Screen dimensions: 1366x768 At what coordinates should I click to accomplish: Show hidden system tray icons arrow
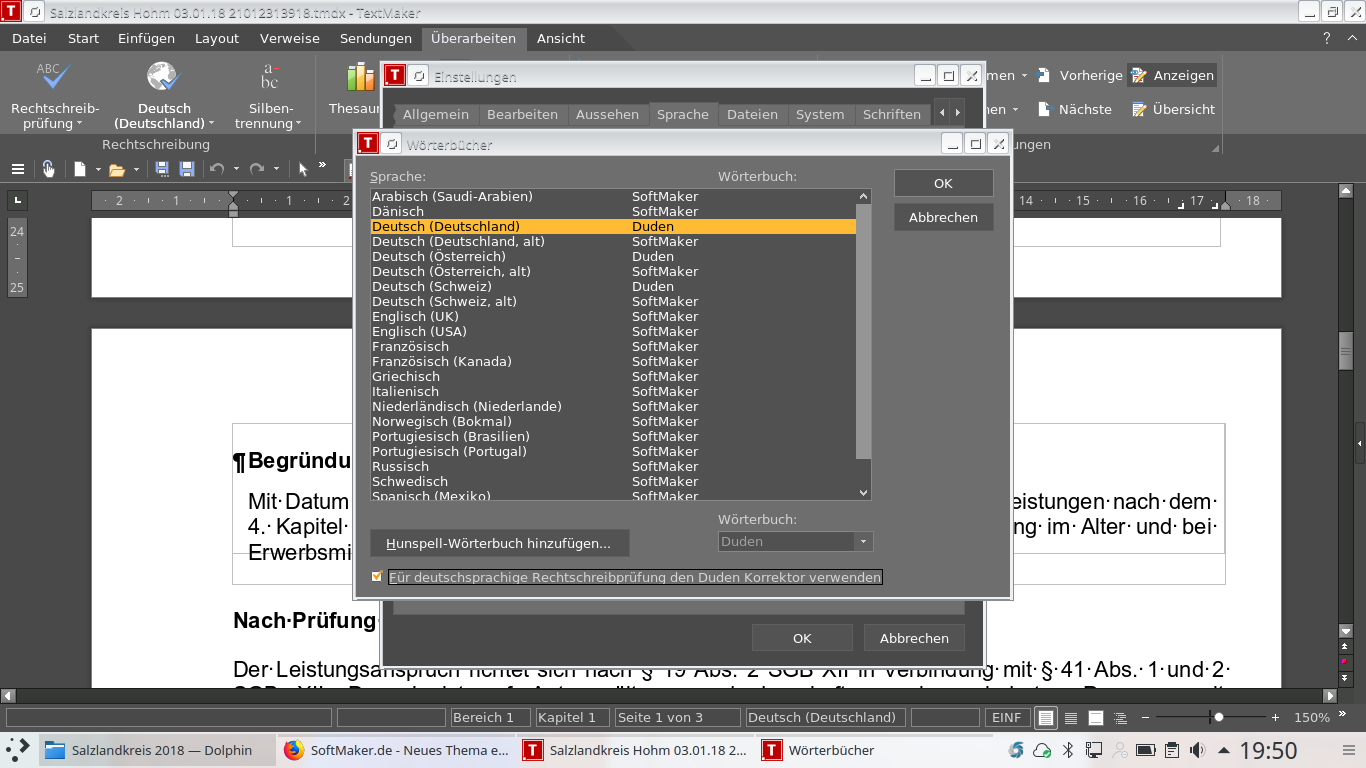click(x=1222, y=750)
